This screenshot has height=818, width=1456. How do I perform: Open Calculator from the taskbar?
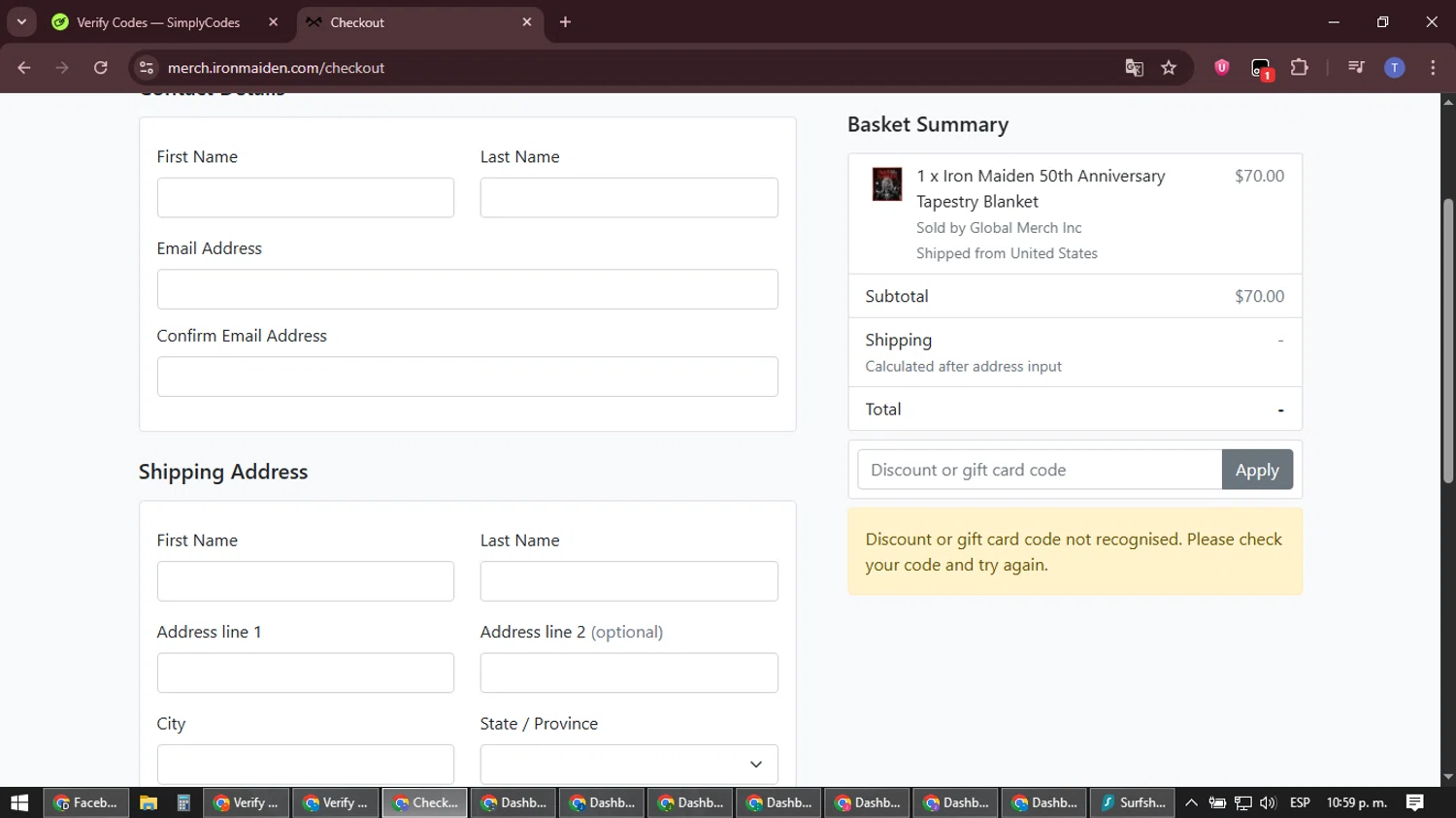[183, 802]
